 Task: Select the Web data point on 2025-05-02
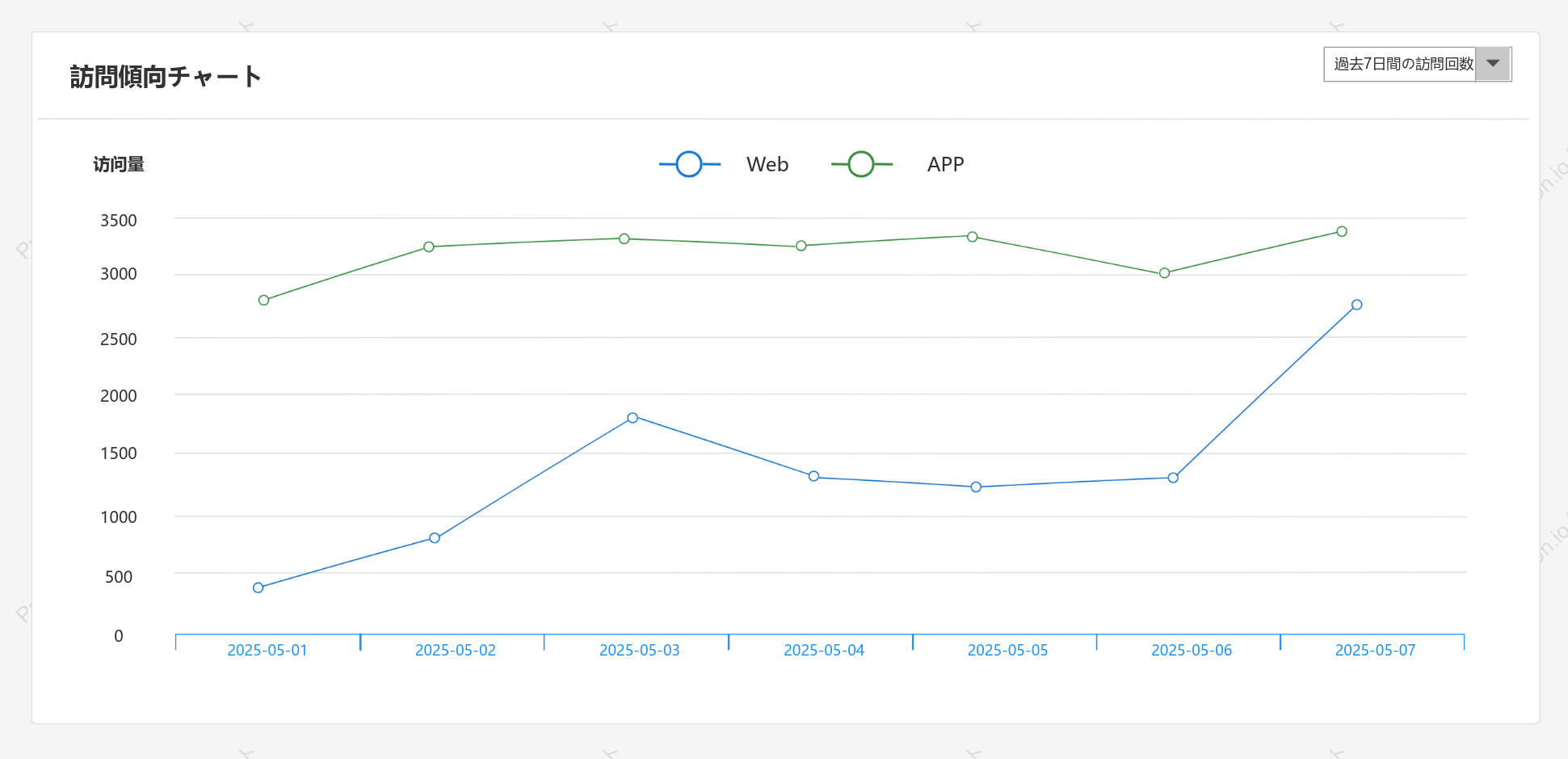click(435, 538)
